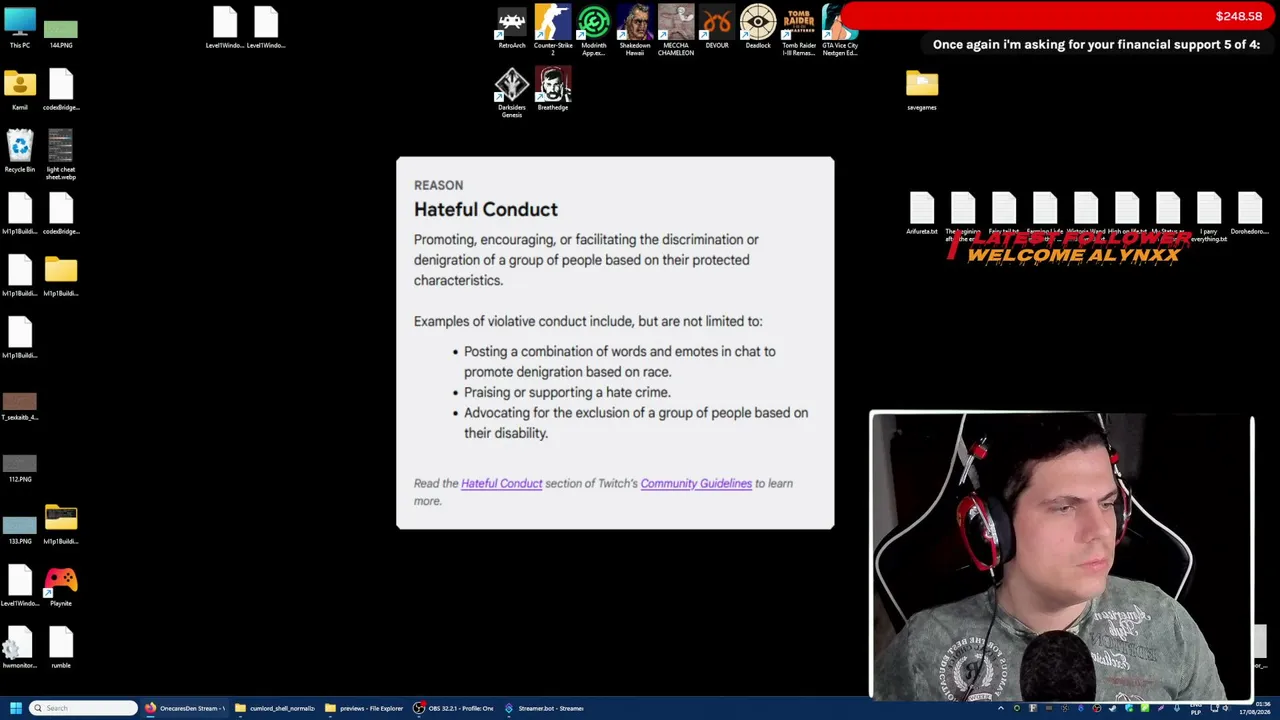Select the Dorohedoro text file
This screenshot has height=720, width=1280.
[1250, 213]
